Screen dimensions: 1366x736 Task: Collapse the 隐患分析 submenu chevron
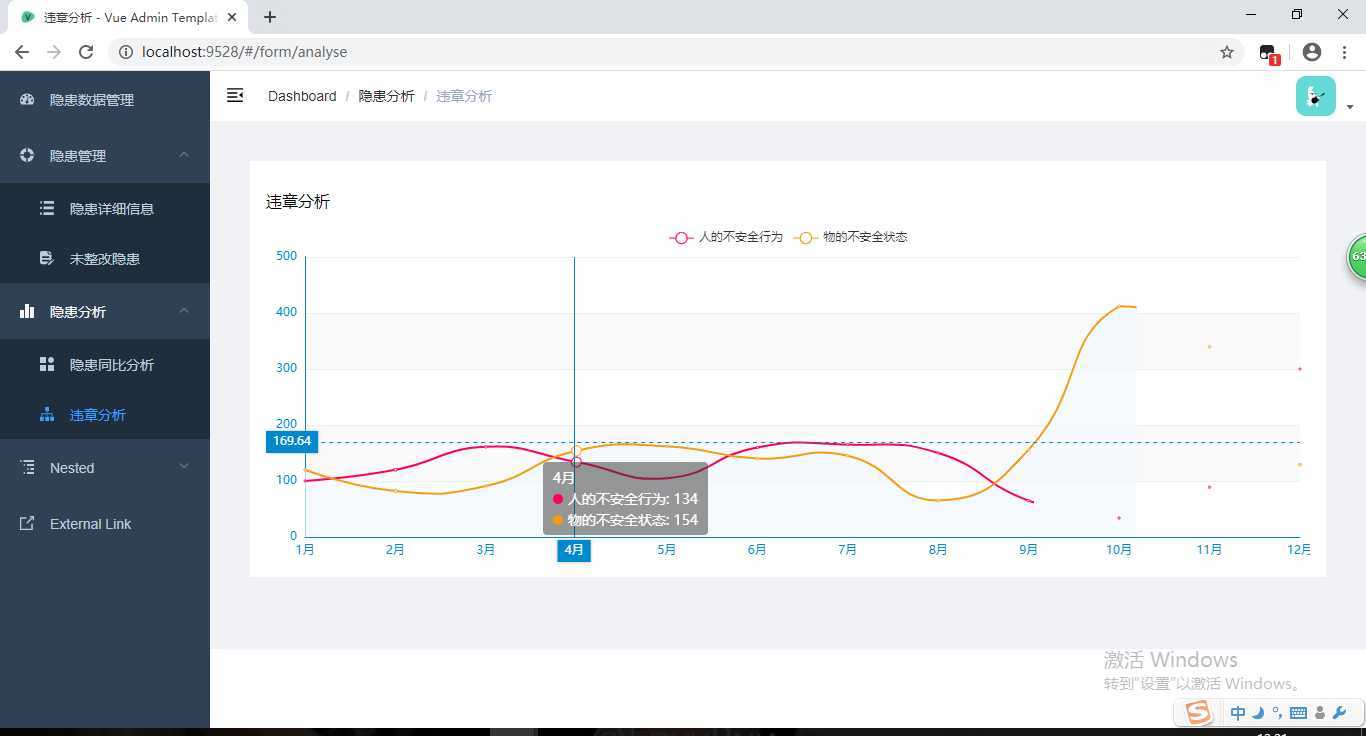(x=184, y=311)
